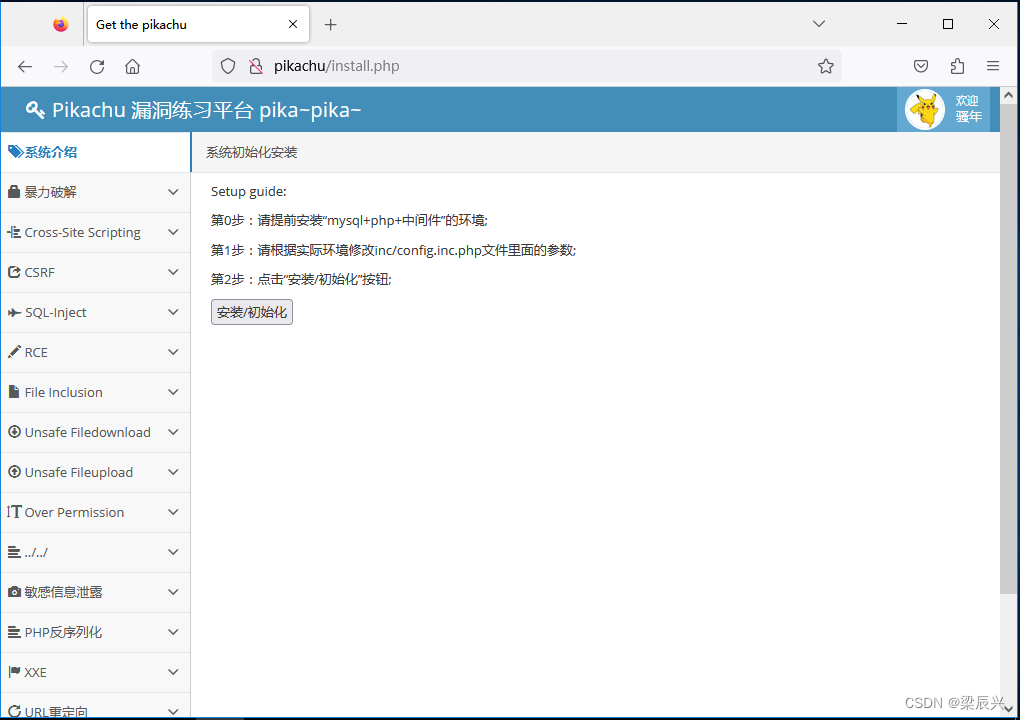
Task: Show the list of all tabs
Action: click(819, 24)
